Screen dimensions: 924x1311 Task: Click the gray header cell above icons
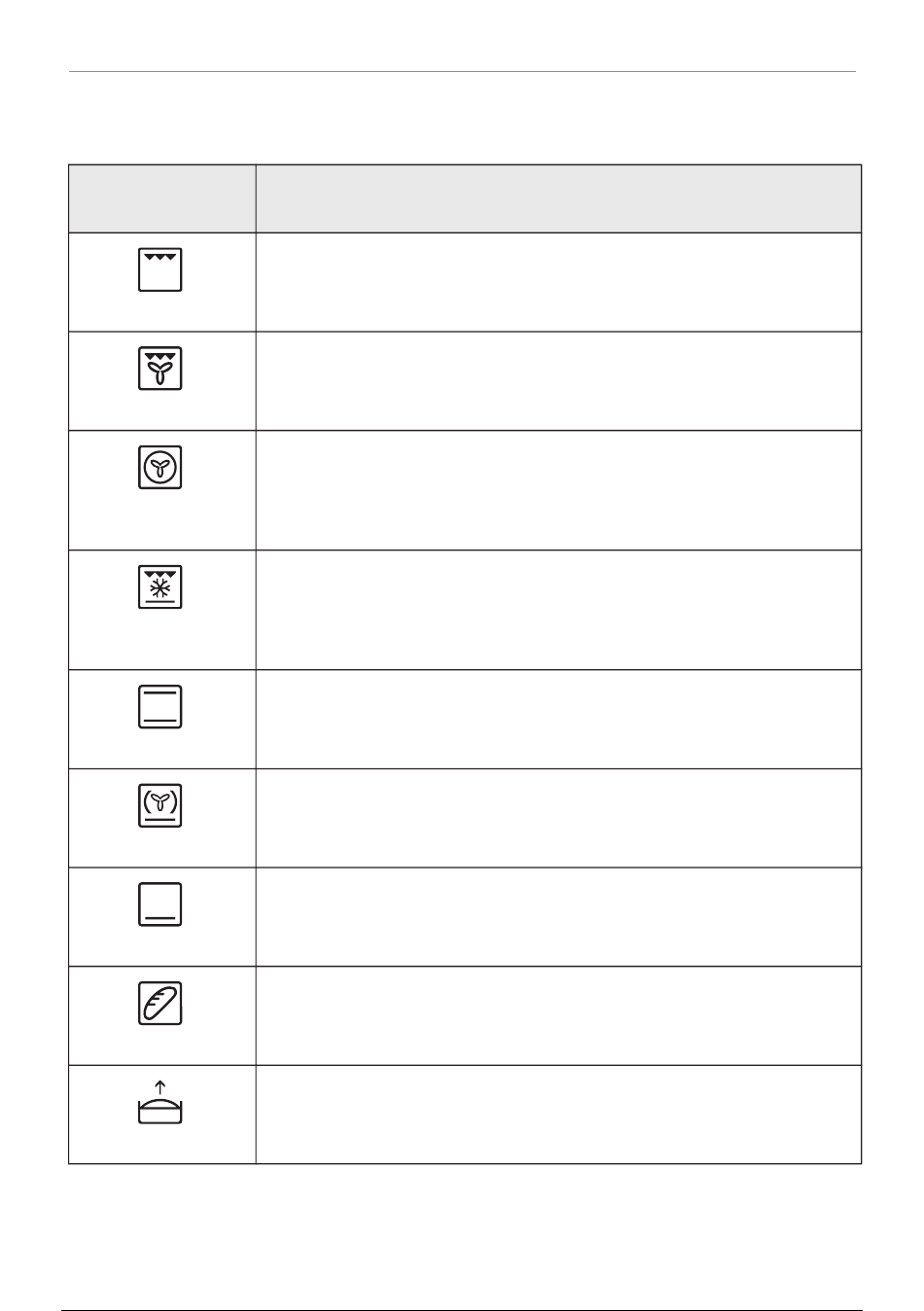162,198
